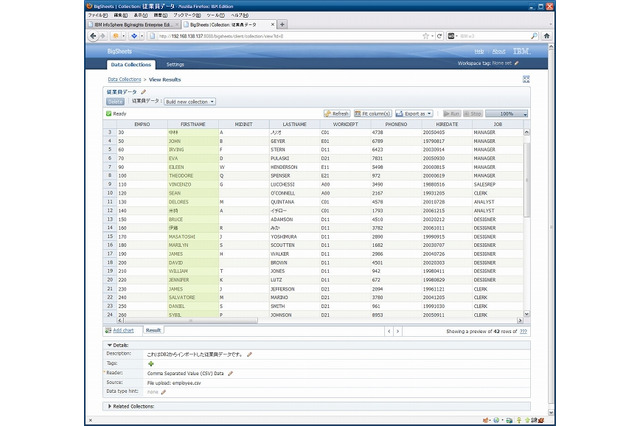
Task: Edit the workspace tag with pencil icon
Action: pyautogui.click(x=516, y=63)
